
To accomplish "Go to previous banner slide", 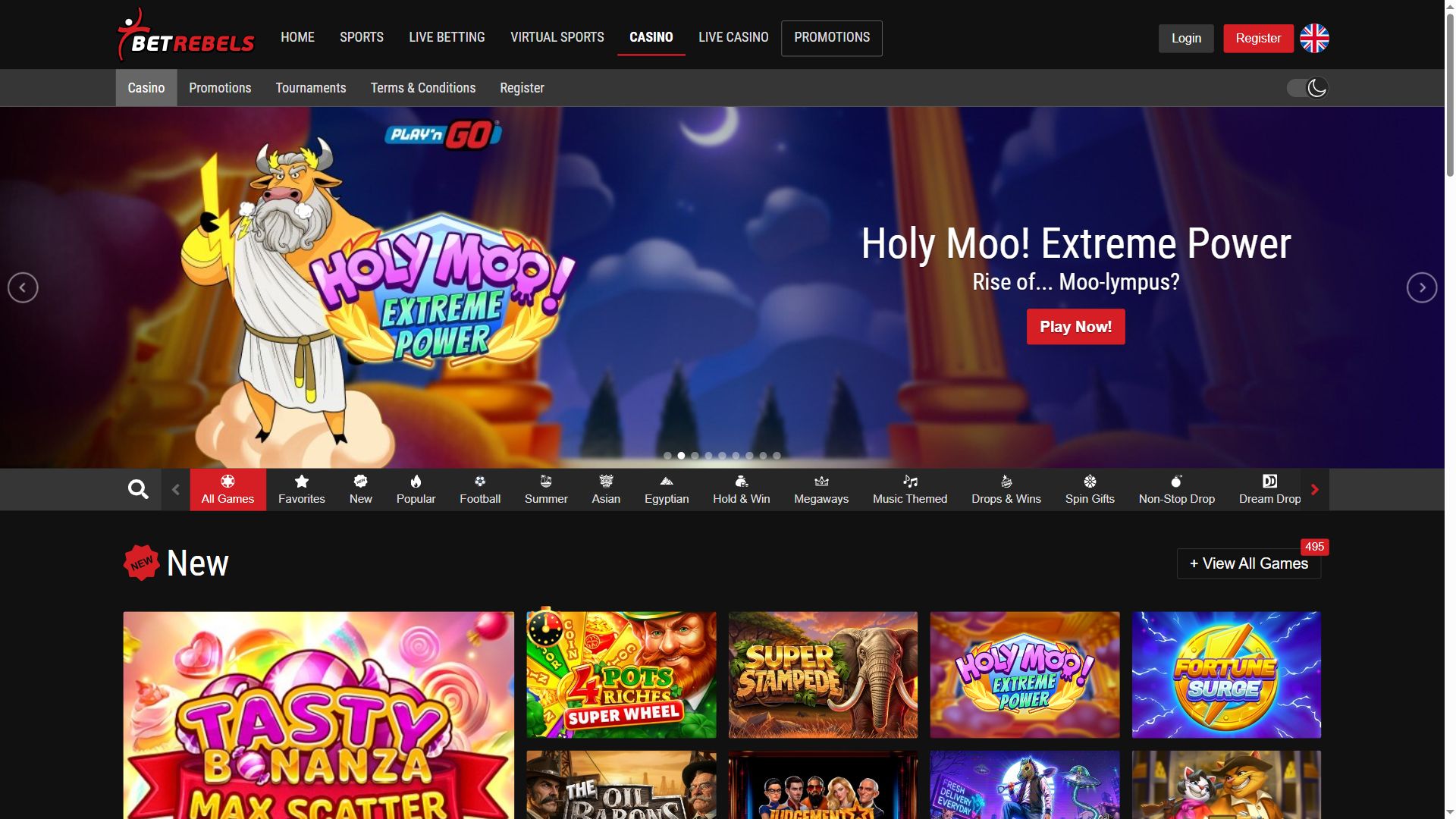I will click(x=23, y=287).
